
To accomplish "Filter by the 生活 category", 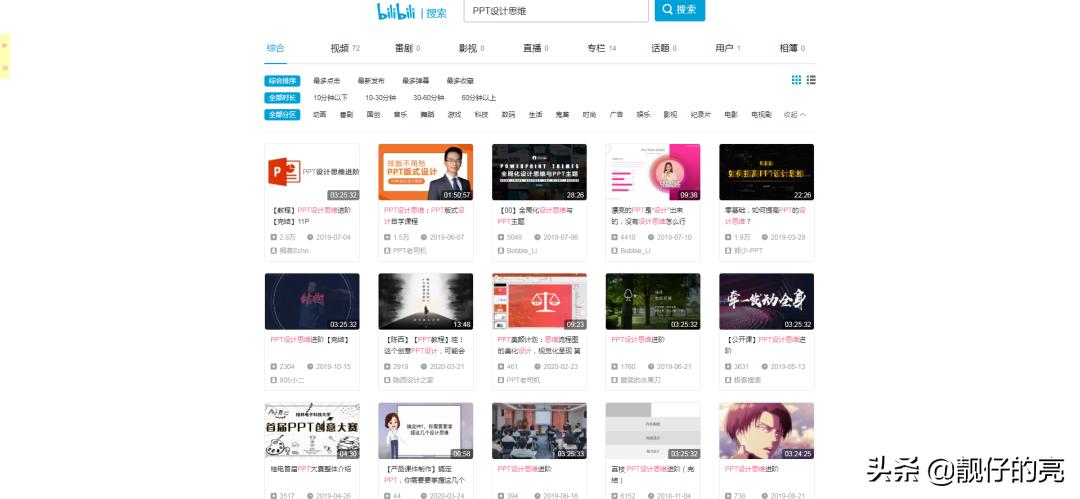I will click(x=535, y=114).
